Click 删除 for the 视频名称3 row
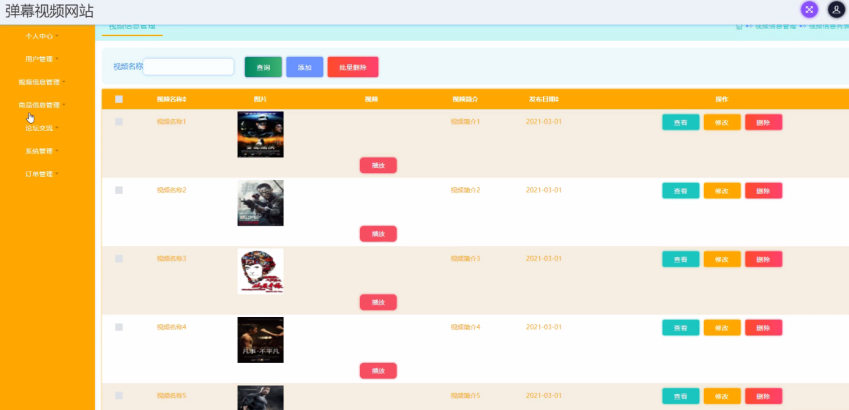 [763, 259]
